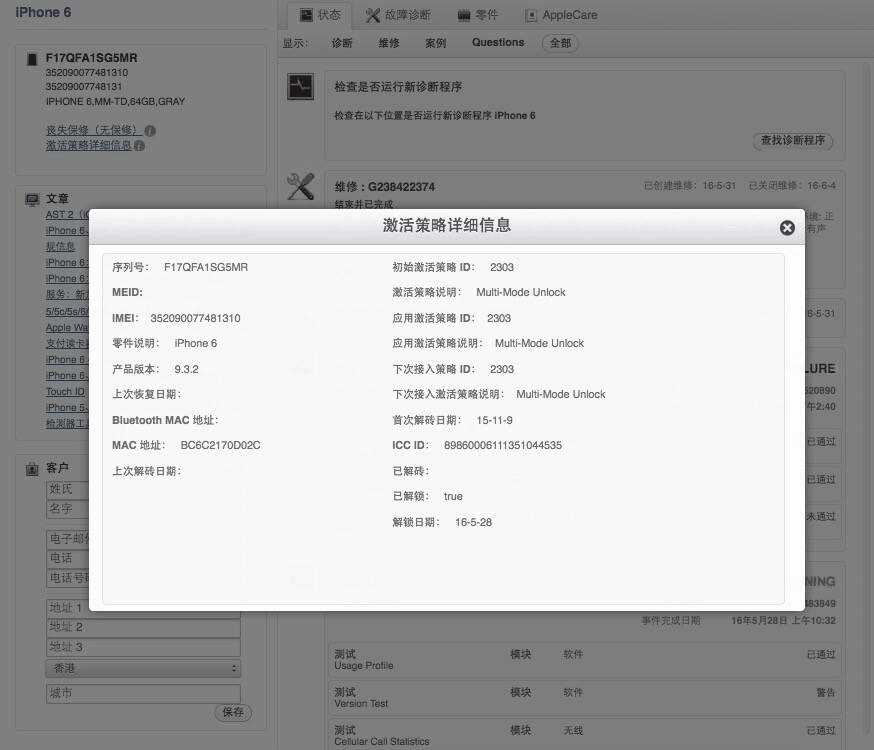Click IPHONE 6,MM-TD,64GB,GRAY description

click(x=115, y=101)
